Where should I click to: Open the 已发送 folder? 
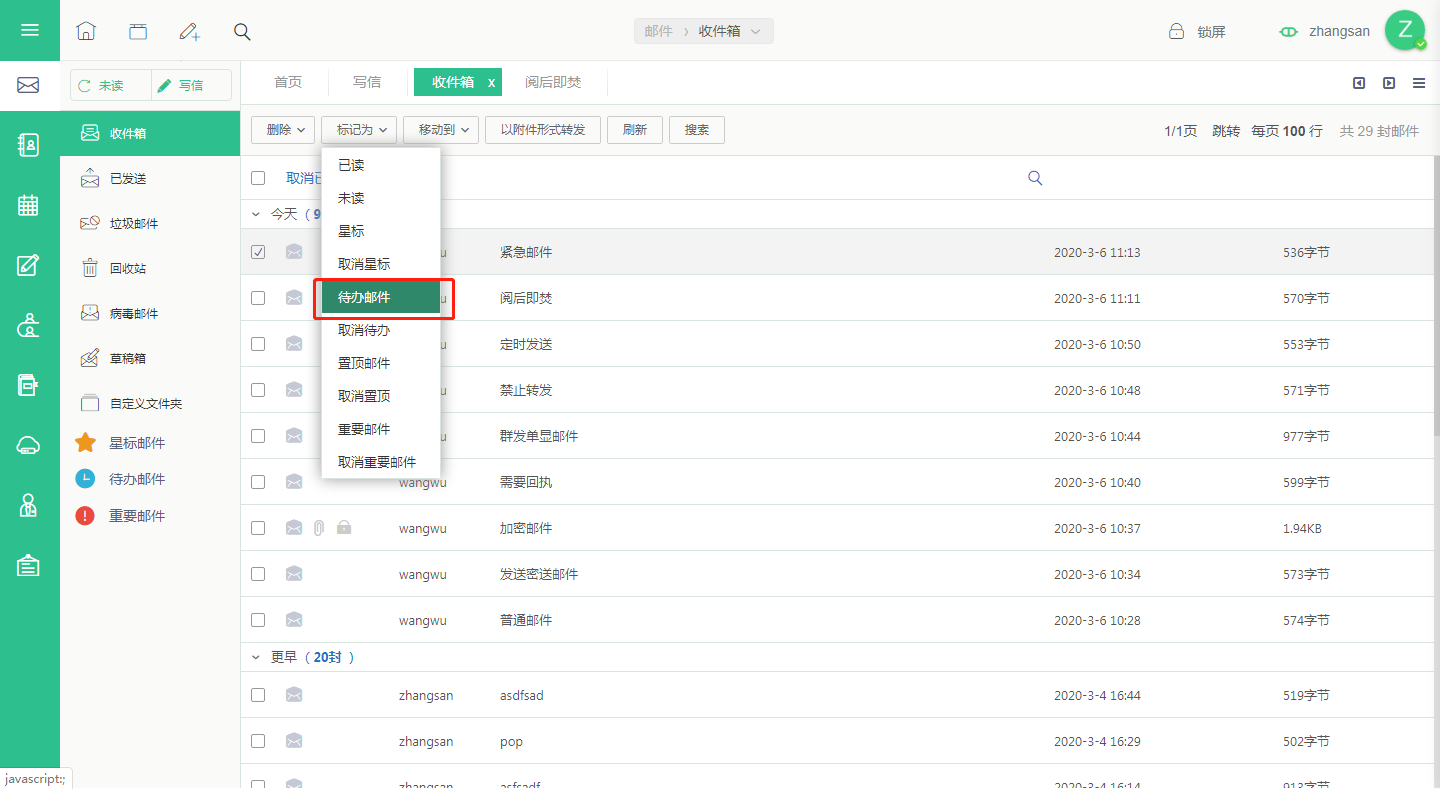point(150,178)
